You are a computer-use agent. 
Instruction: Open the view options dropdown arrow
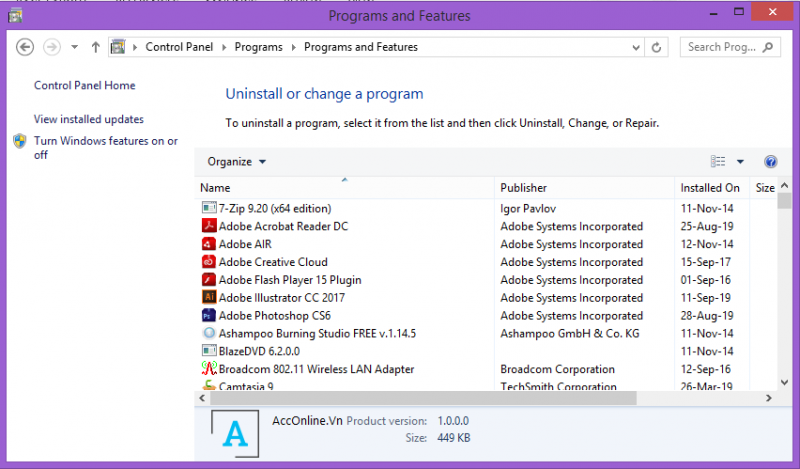[x=740, y=162]
